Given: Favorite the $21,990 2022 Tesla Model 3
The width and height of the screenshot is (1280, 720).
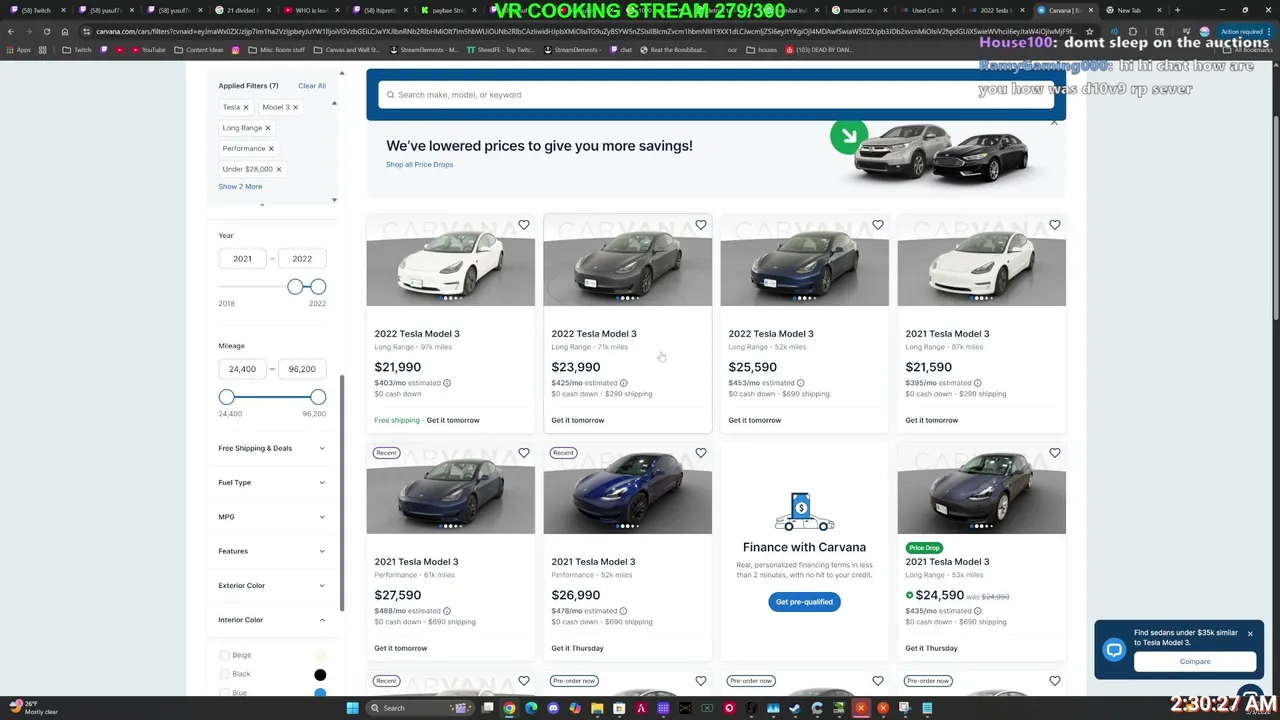Looking at the screenshot, I should 524,225.
